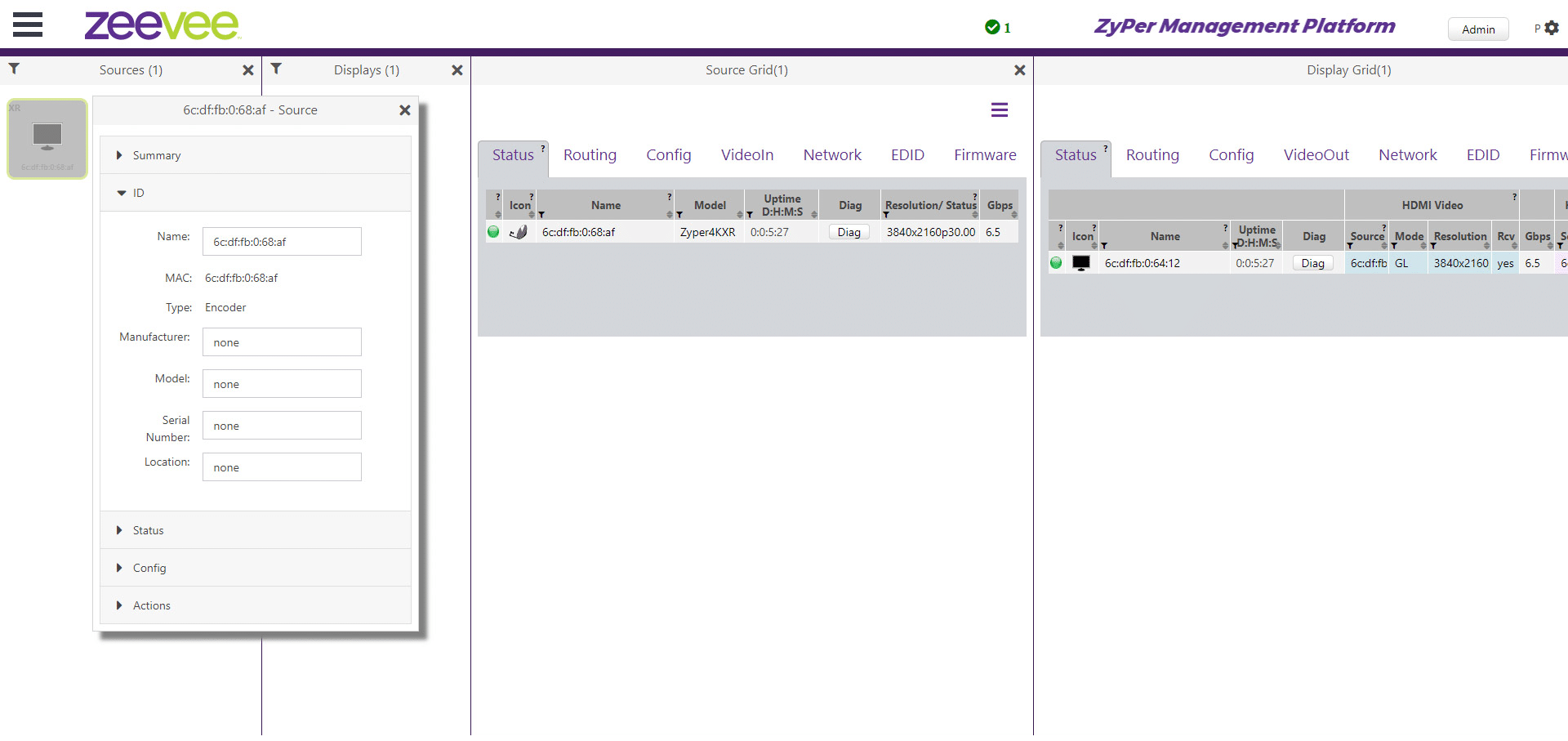Image resolution: width=1568 pixels, height=741 pixels.
Task: Open the main hamburger menu
Action: (x=28, y=25)
